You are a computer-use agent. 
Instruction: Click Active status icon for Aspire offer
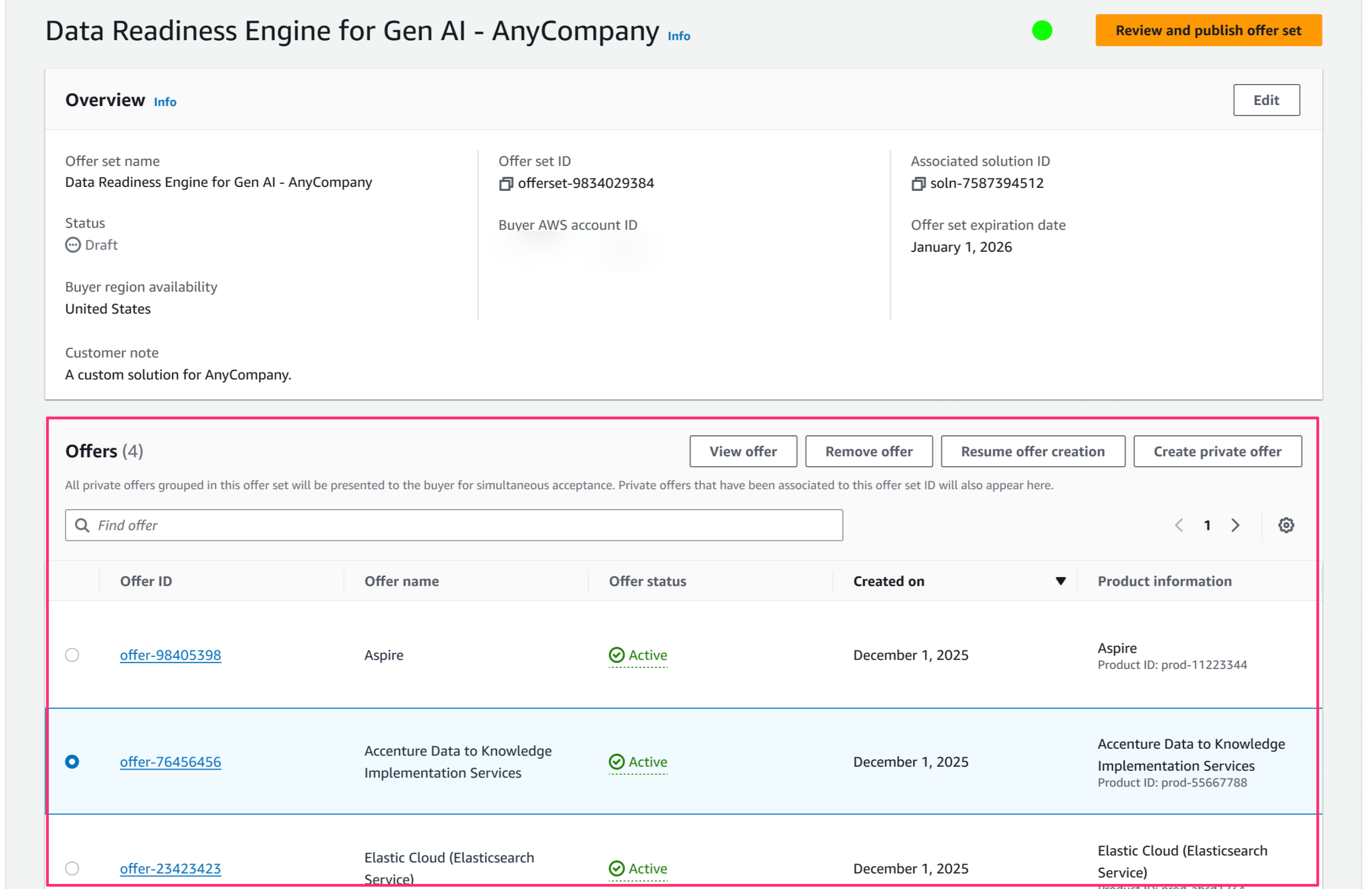coord(616,655)
